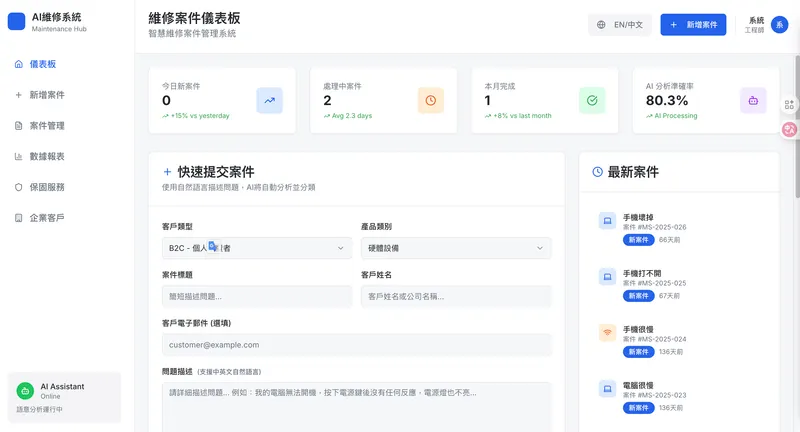Click the blue 新增案件 button in the header
Screen dimensions: 800x432
point(693,24)
